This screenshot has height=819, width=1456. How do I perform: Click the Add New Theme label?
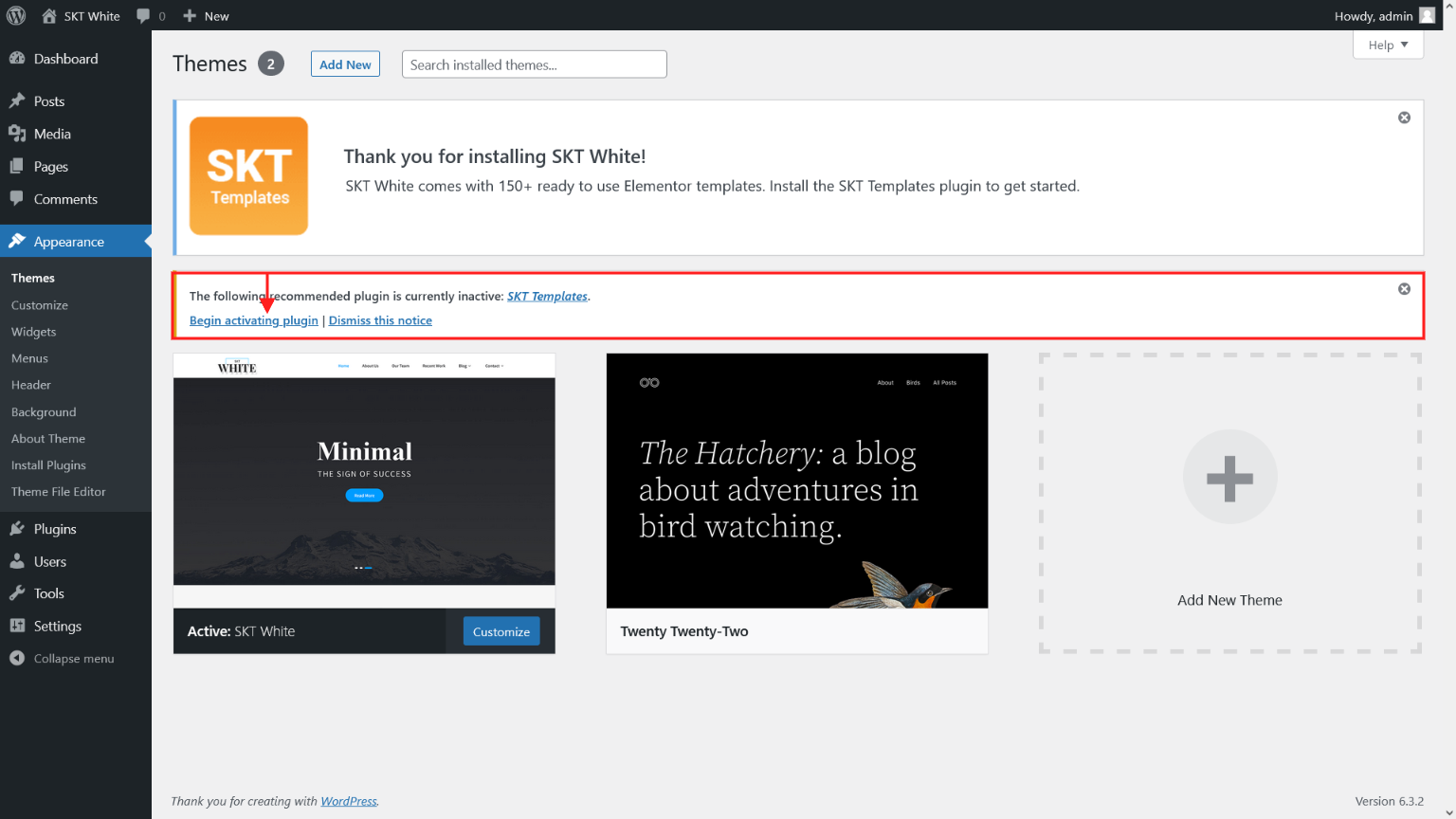1229,600
